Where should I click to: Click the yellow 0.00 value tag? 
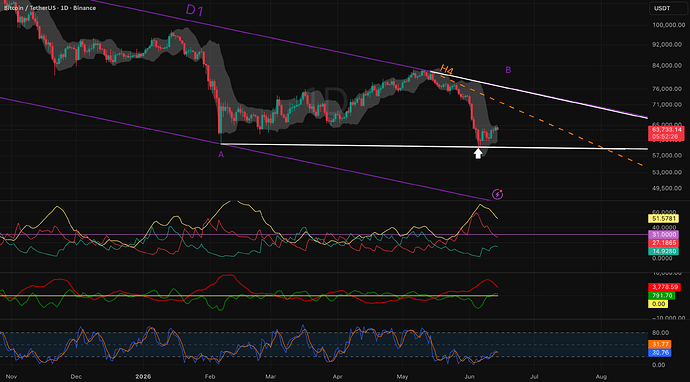[658, 304]
